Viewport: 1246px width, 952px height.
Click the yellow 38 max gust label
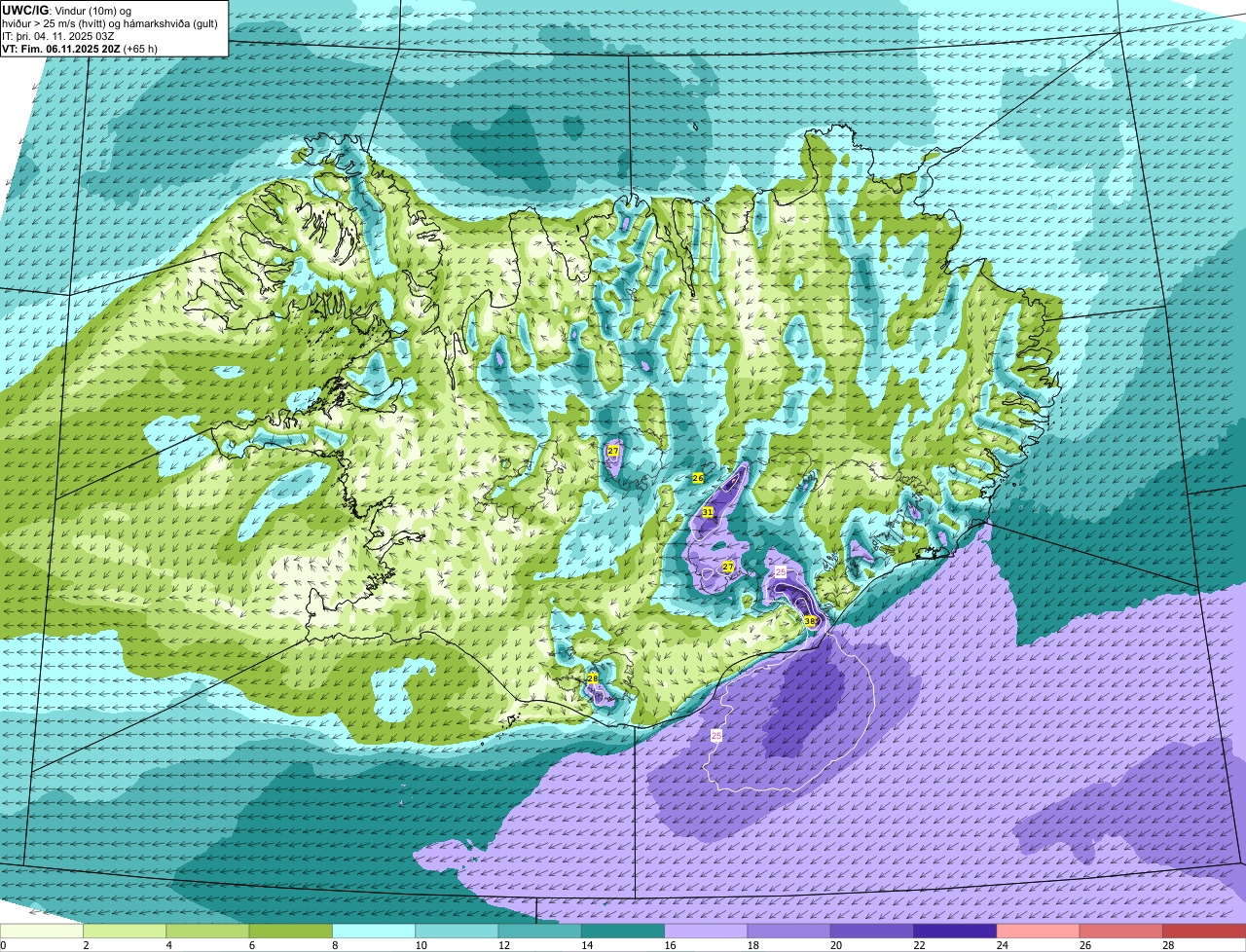[810, 621]
